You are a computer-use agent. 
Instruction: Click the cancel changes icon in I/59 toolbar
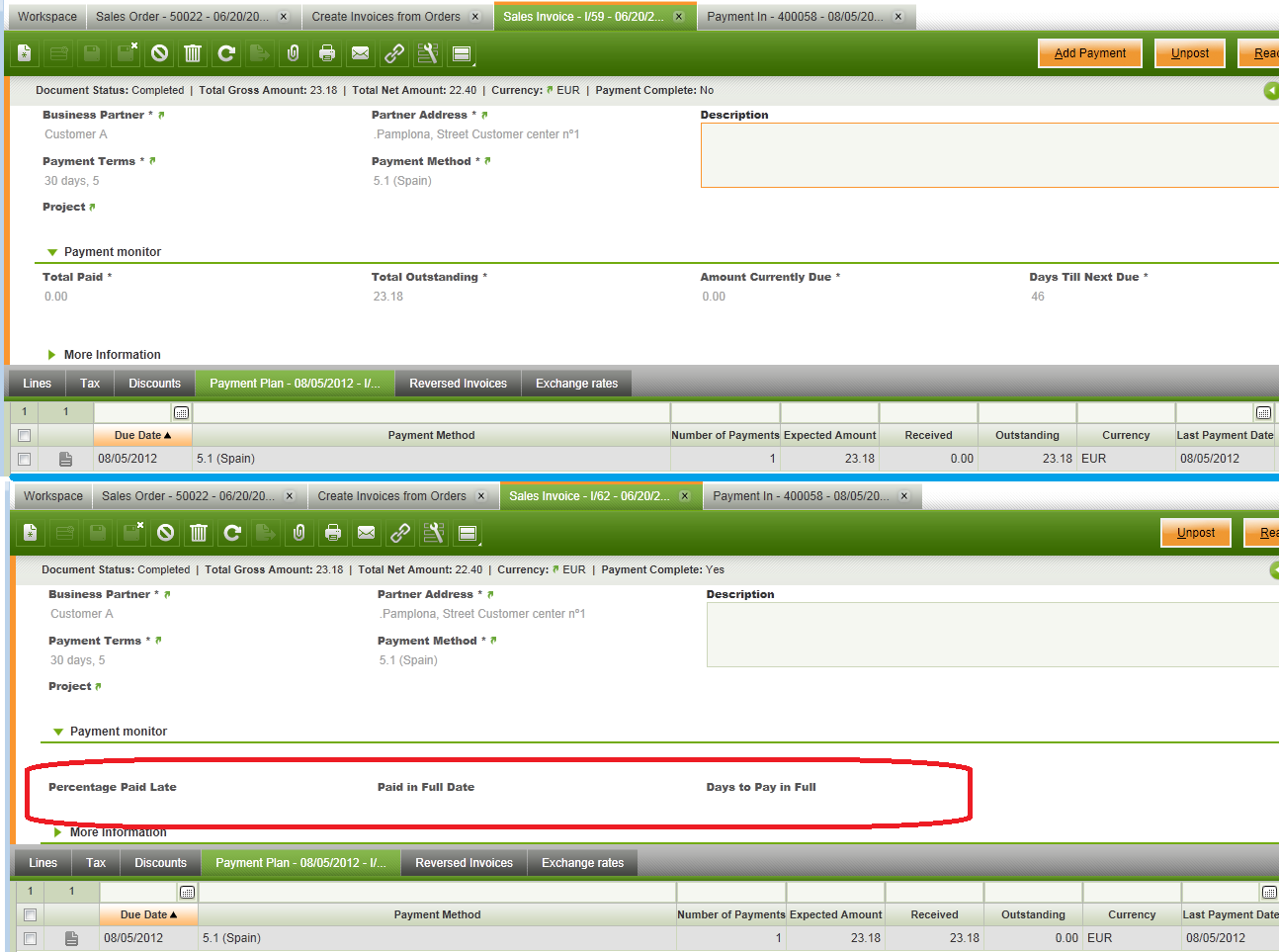(x=159, y=53)
